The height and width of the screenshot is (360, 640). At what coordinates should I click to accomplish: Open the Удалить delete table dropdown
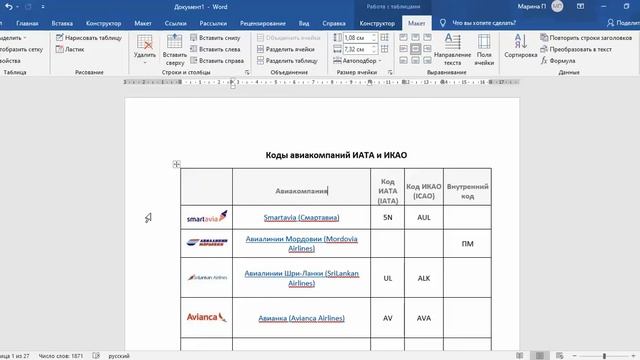[144, 50]
